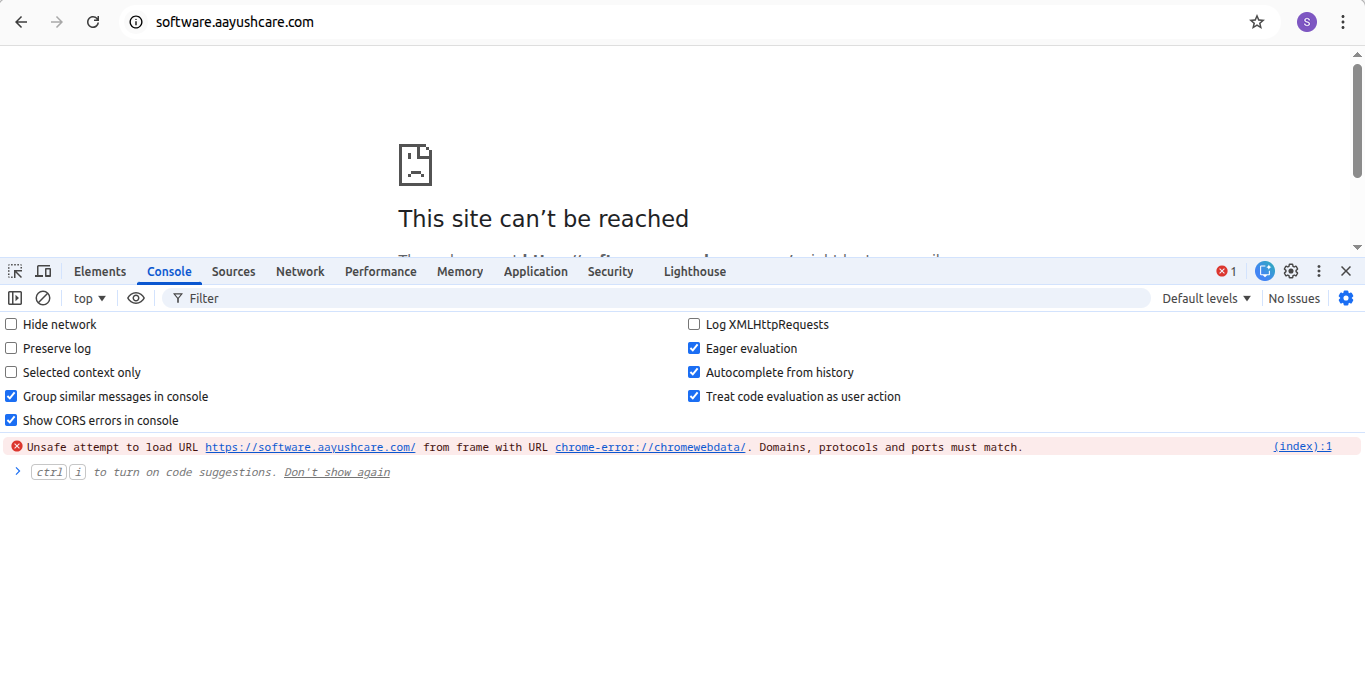
Task: Open the Performance tab
Action: (x=381, y=271)
